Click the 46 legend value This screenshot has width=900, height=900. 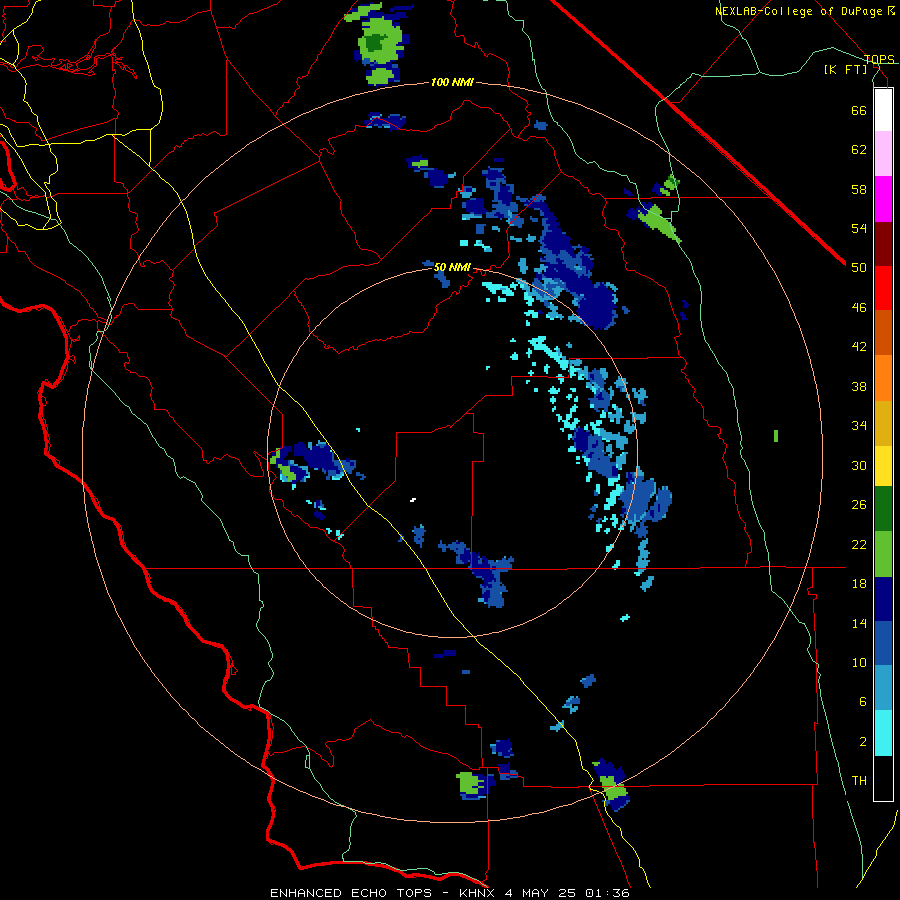pos(859,308)
